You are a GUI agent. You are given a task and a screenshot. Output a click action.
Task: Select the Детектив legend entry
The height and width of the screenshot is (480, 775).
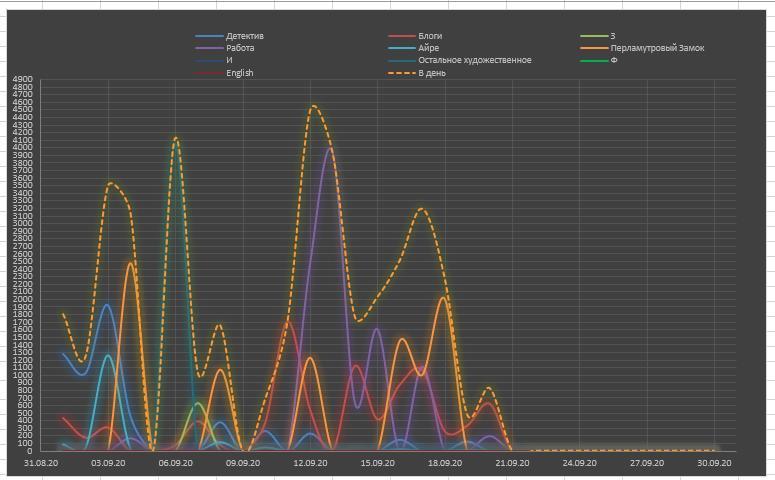click(x=244, y=37)
